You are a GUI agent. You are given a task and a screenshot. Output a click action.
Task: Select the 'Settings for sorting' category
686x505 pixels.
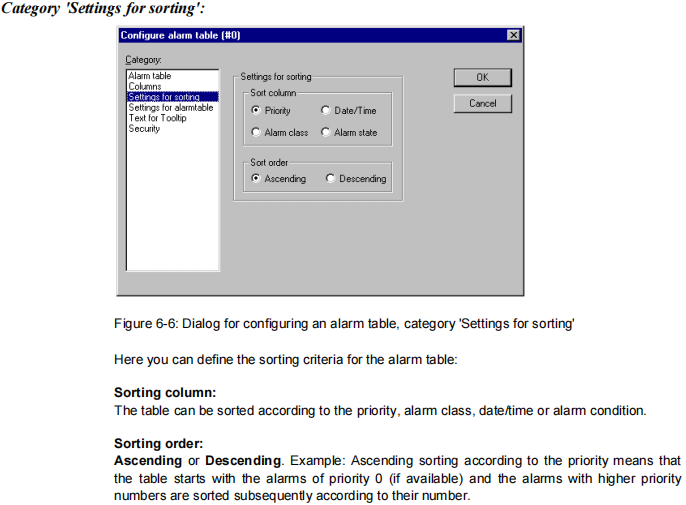(x=164, y=97)
